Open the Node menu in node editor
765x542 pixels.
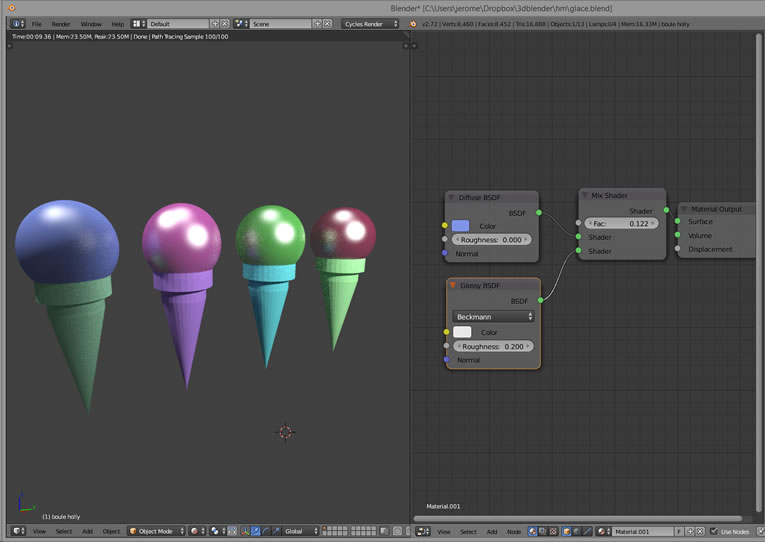(x=513, y=531)
